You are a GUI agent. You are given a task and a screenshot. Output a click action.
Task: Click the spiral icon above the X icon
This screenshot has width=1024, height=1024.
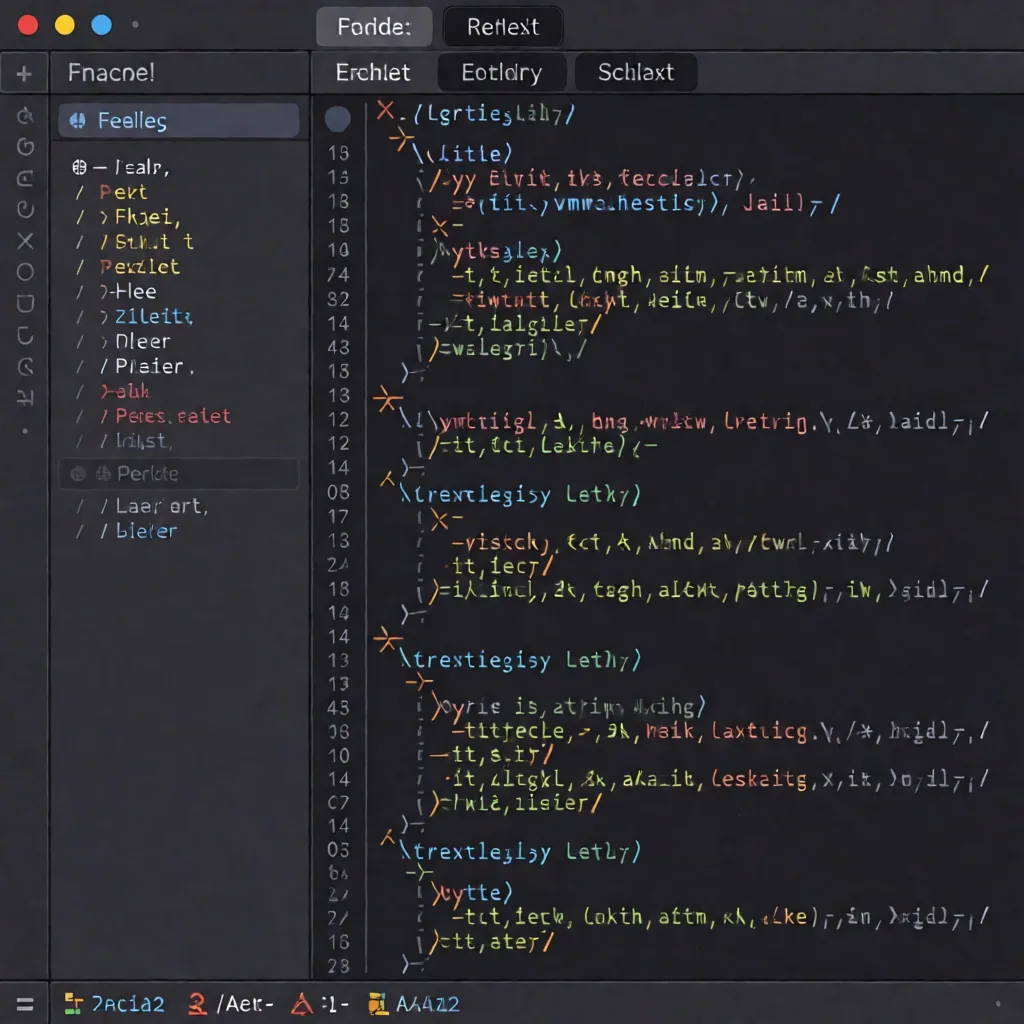click(25, 209)
